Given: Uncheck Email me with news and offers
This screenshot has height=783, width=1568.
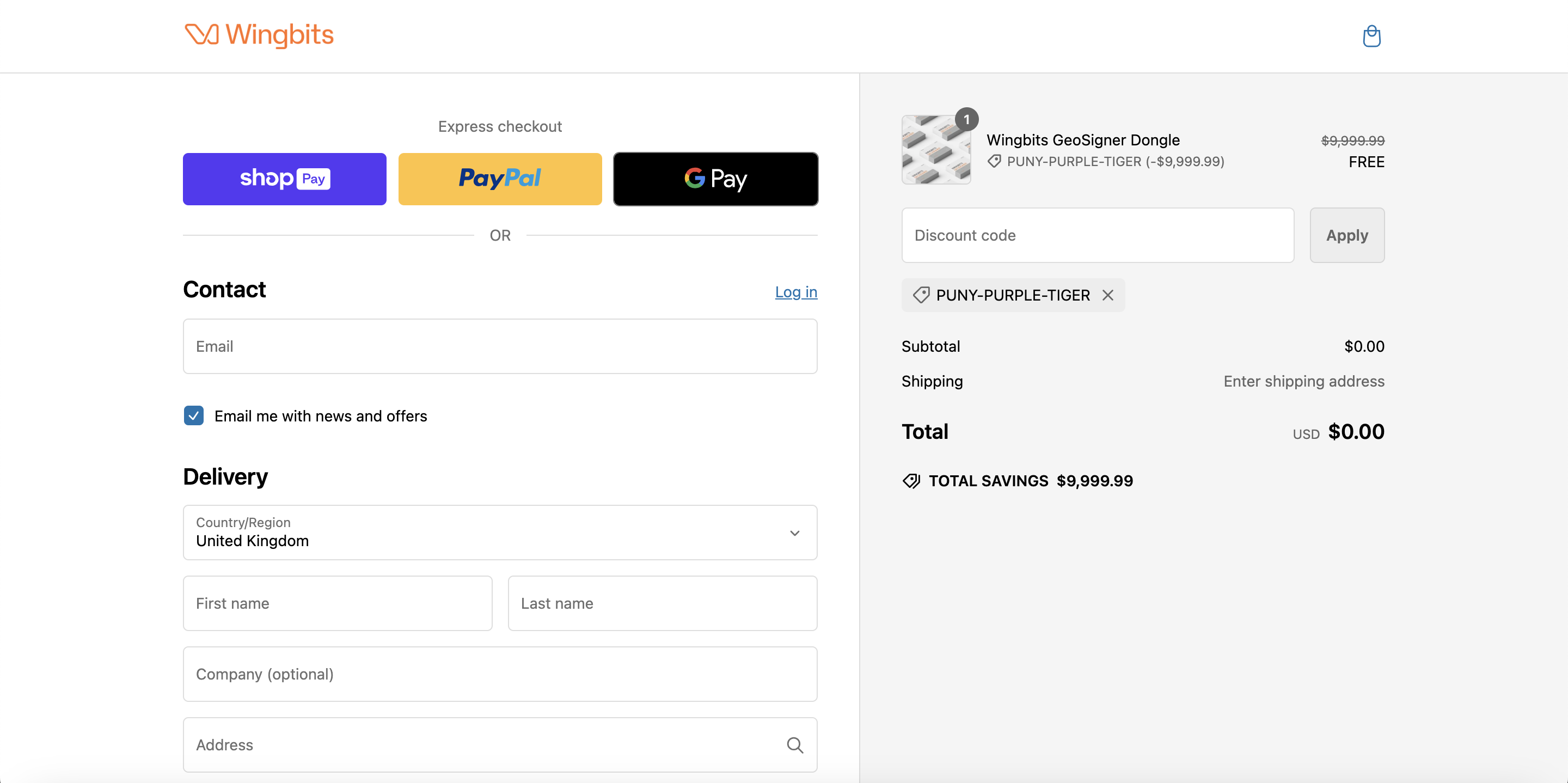Looking at the screenshot, I should (194, 416).
